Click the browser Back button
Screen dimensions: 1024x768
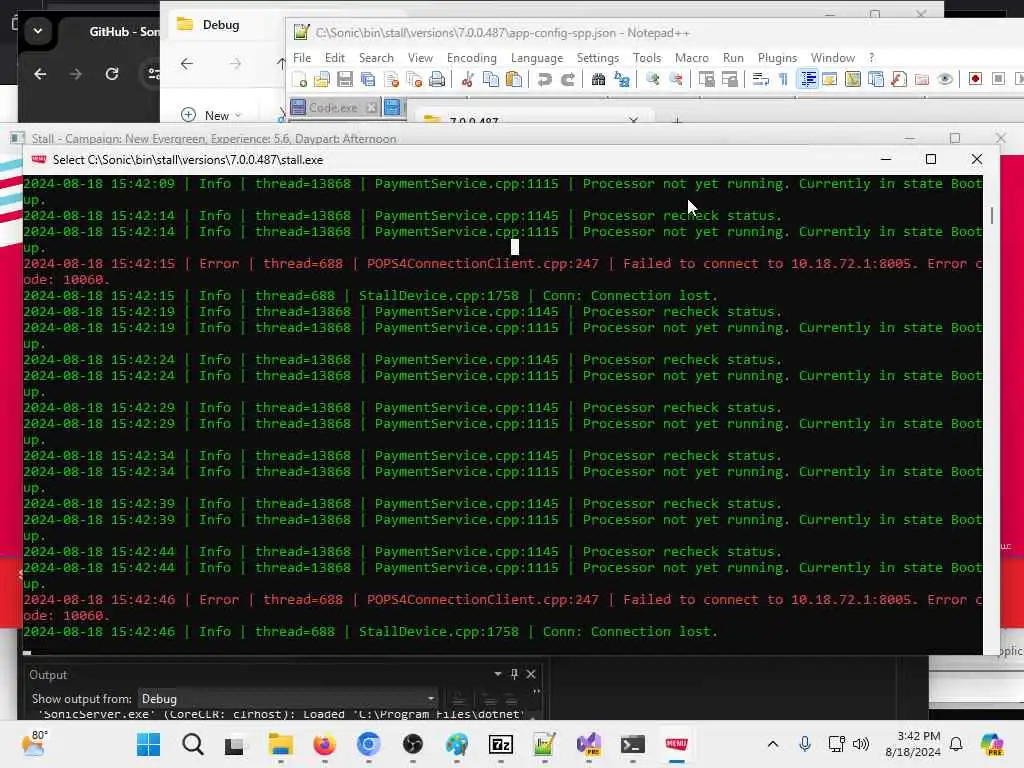pyautogui.click(x=40, y=74)
